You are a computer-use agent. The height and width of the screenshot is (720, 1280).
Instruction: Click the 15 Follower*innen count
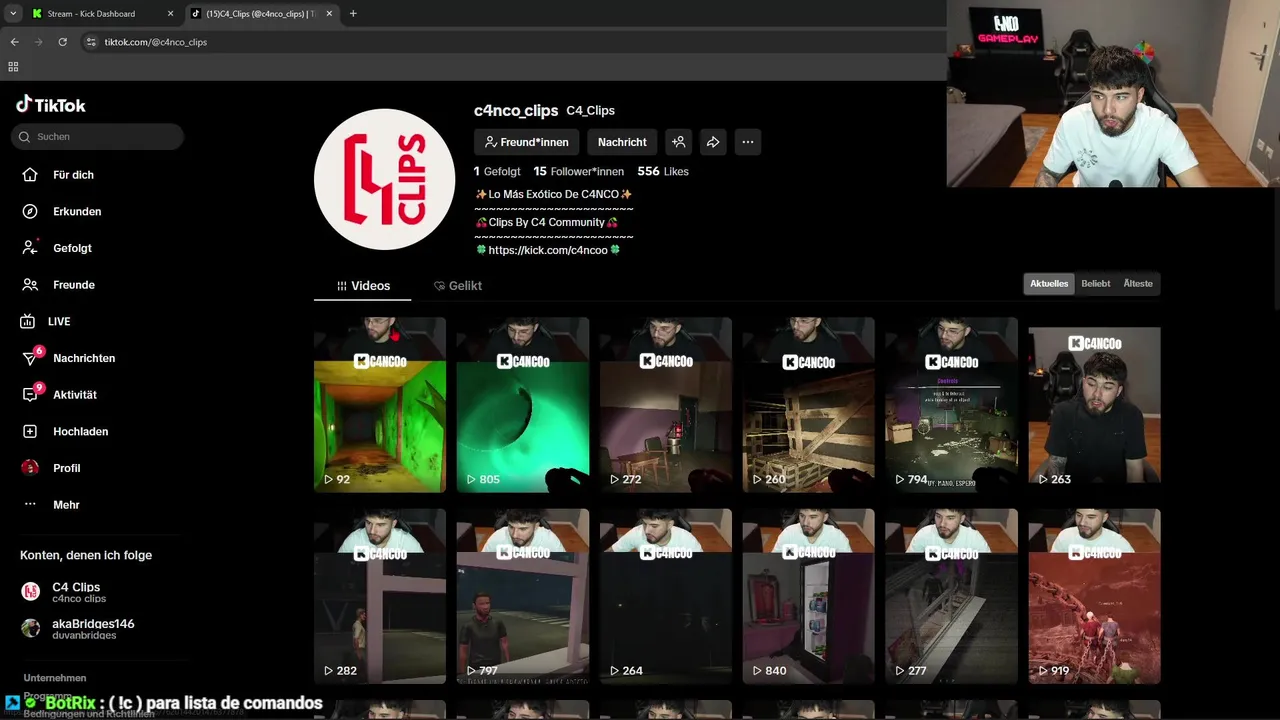(x=578, y=172)
